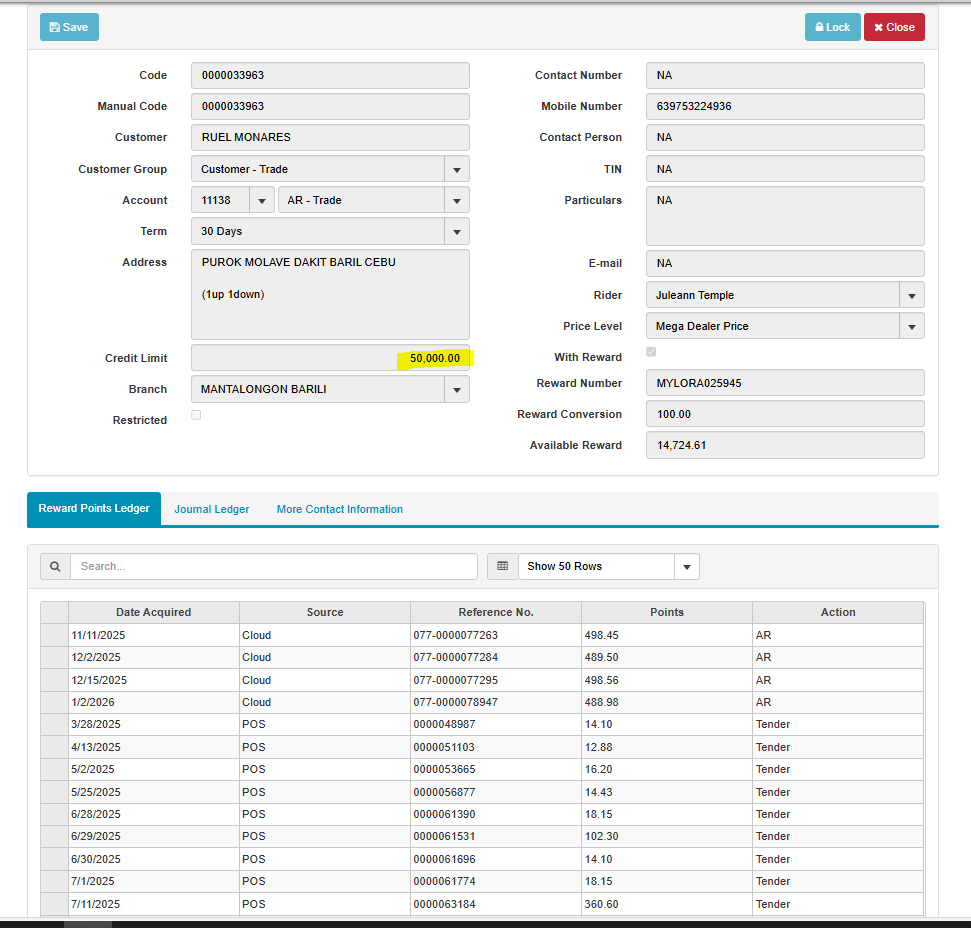Click the Credit Limit field

point(330,358)
